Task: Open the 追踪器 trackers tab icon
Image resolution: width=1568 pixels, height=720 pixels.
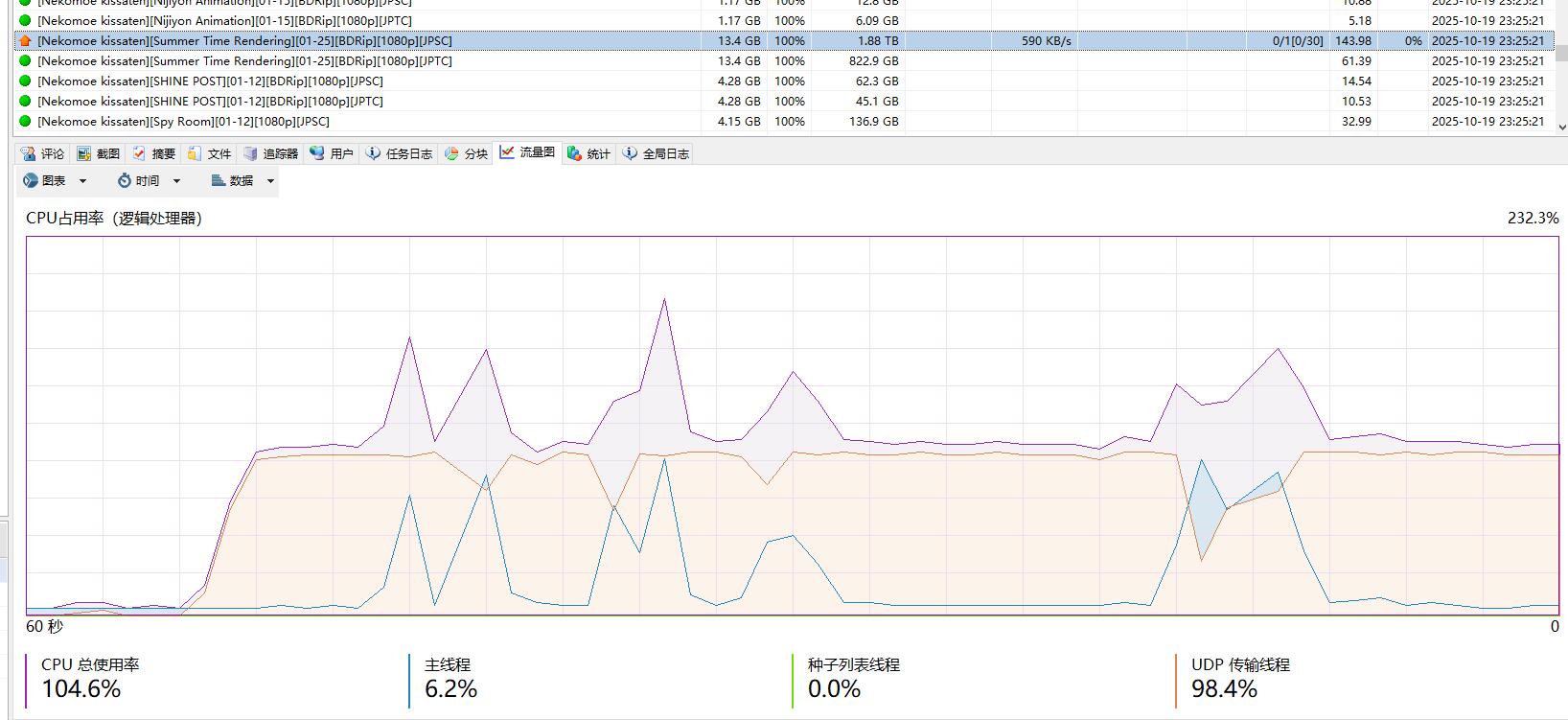Action: pyautogui.click(x=250, y=153)
